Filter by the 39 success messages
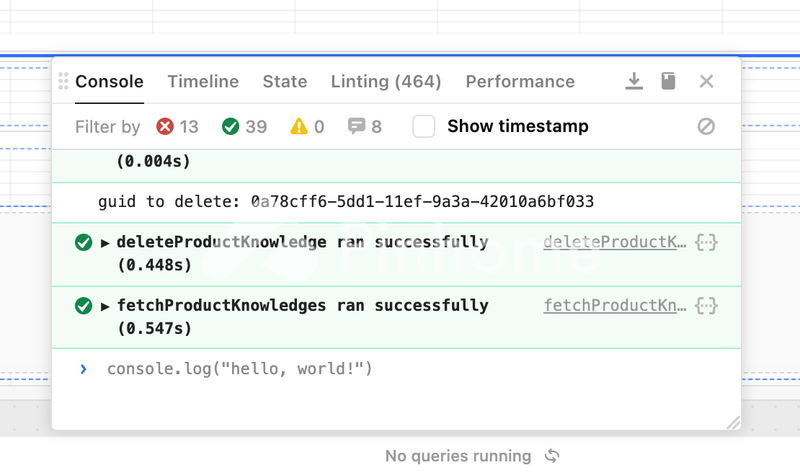 [244, 126]
